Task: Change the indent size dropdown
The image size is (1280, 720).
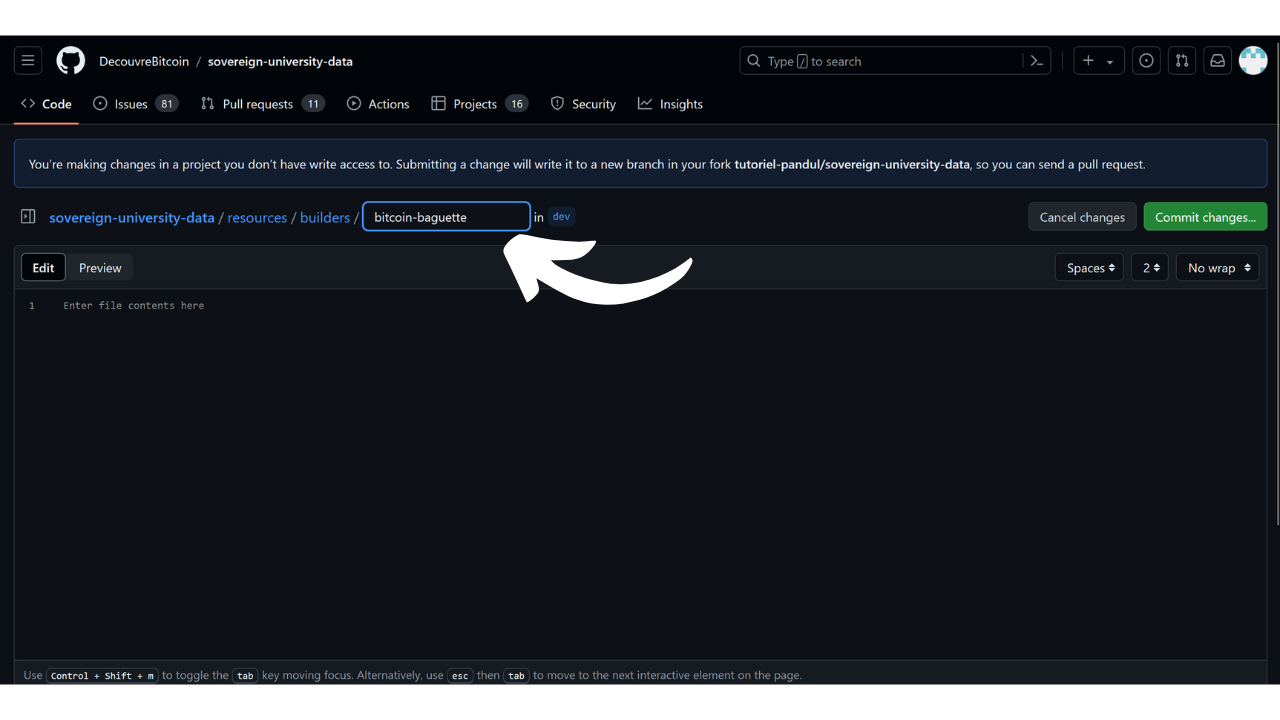Action: point(1150,268)
